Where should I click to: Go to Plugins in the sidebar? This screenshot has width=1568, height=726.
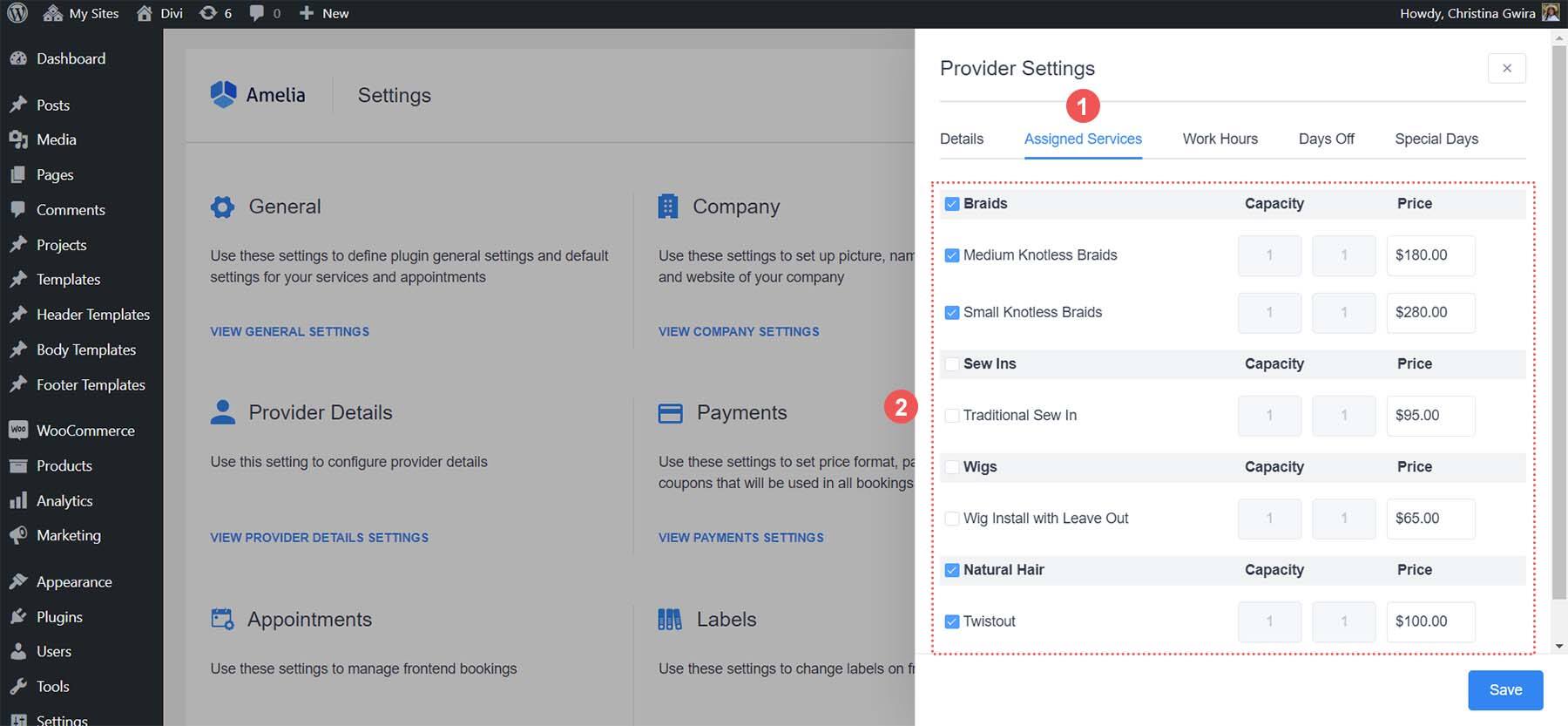pos(59,616)
